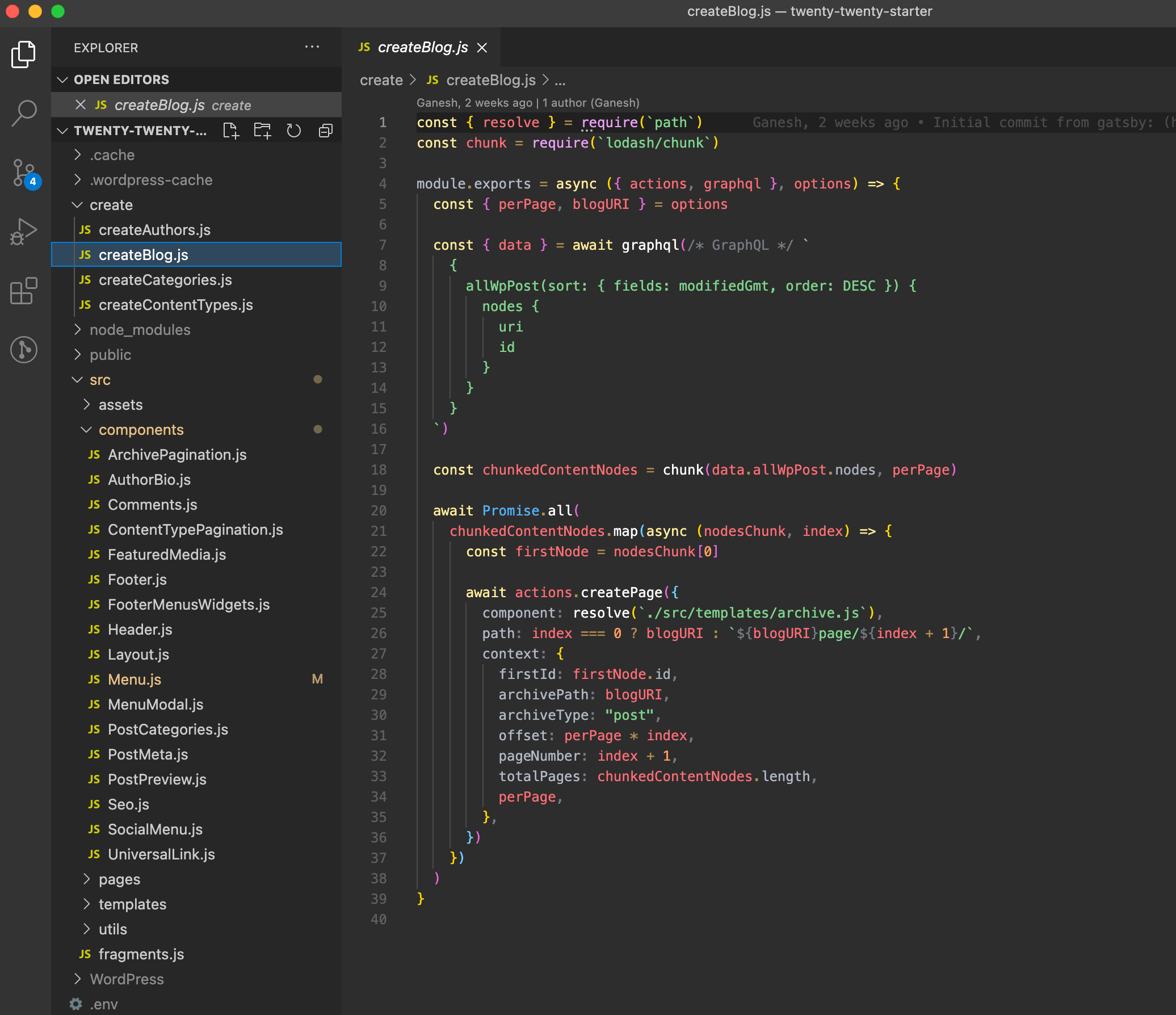Click 'createPage' on line 24

point(621,593)
